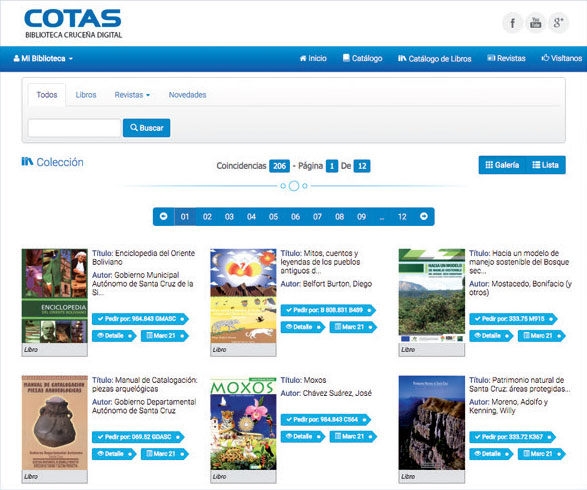The width and height of the screenshot is (587, 490).
Task: Open Enciclopedia del Oriente Boliviano cover thumbnail
Action: tap(55, 296)
